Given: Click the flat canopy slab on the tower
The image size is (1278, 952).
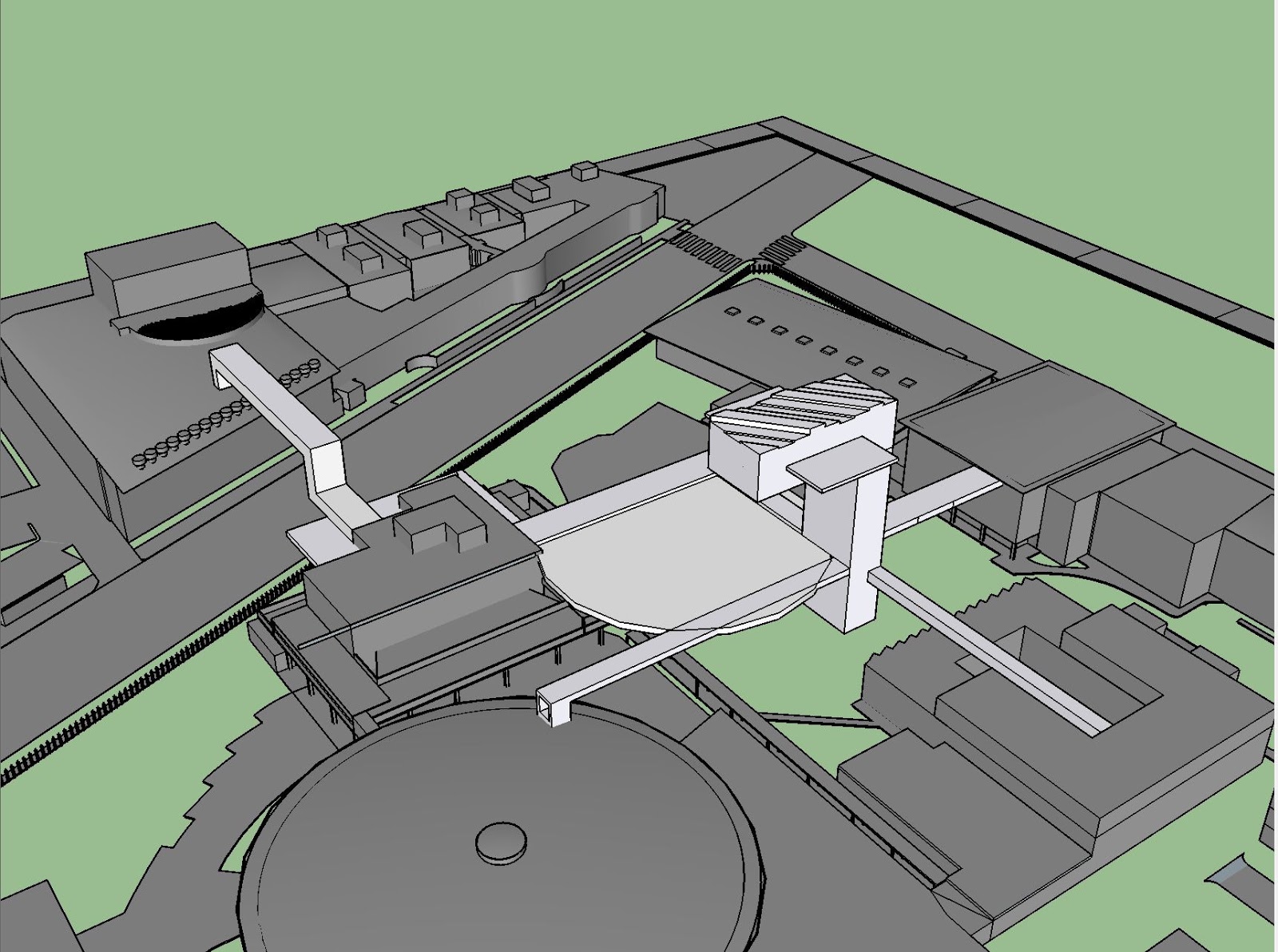Looking at the screenshot, I should (842, 463).
